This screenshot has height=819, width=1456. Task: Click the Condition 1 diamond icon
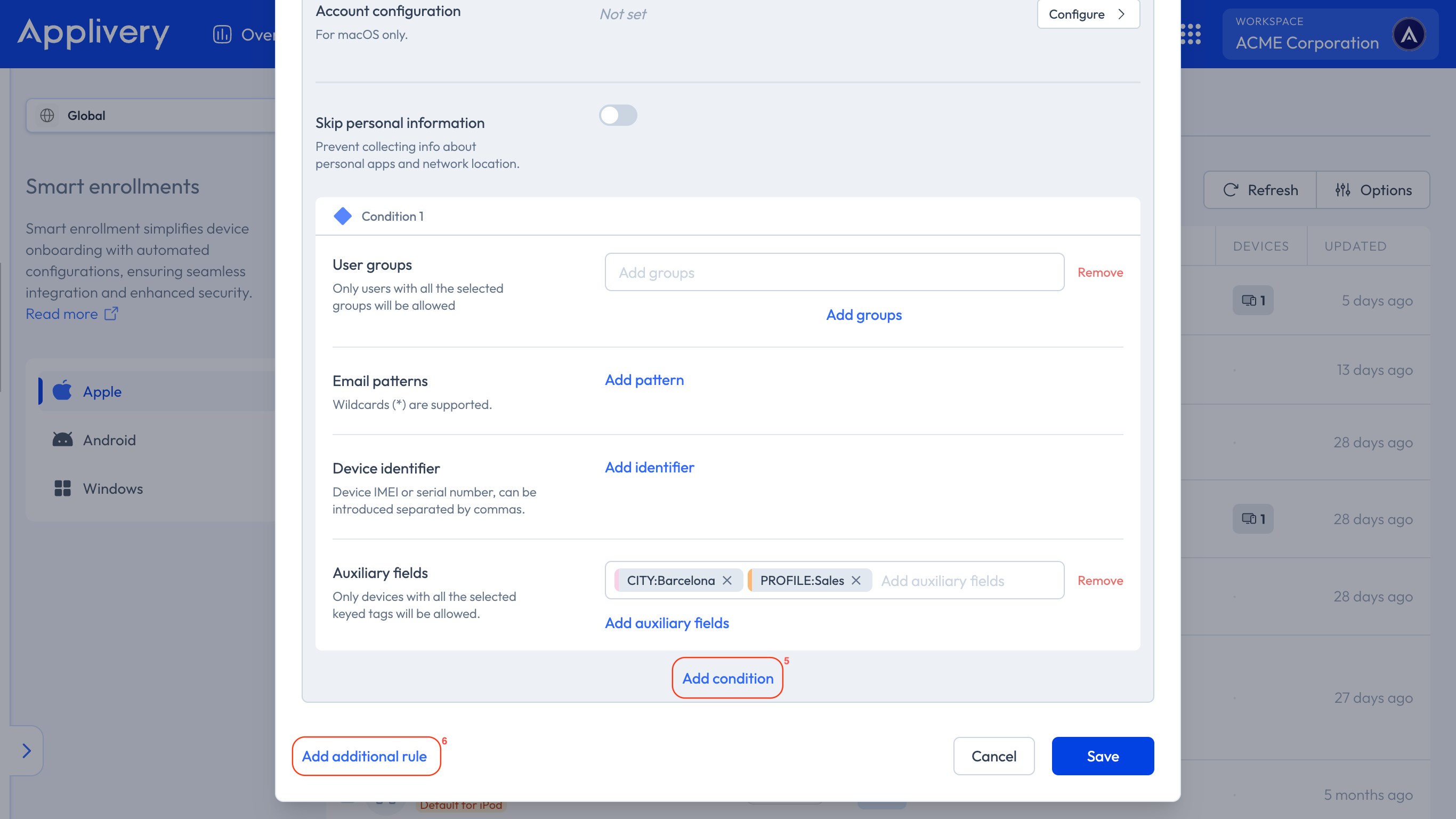coord(343,216)
